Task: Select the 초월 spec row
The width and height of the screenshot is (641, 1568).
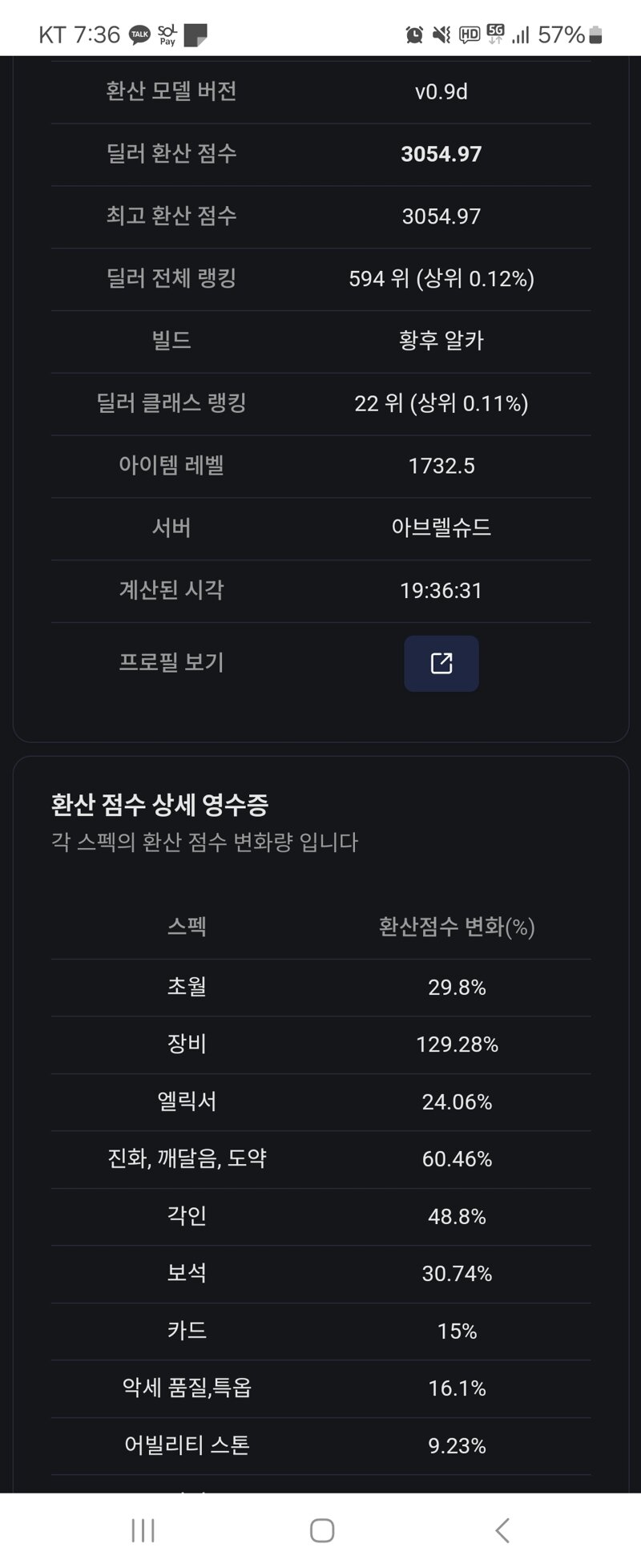Action: click(321, 988)
